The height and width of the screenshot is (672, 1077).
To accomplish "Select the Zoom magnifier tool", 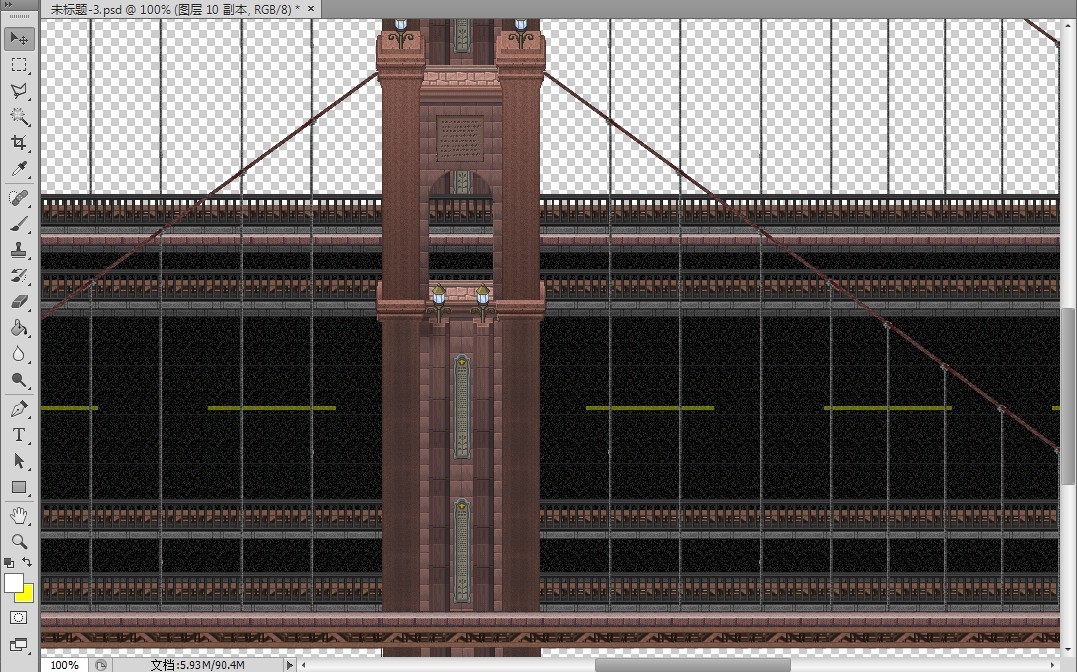I will pos(19,542).
